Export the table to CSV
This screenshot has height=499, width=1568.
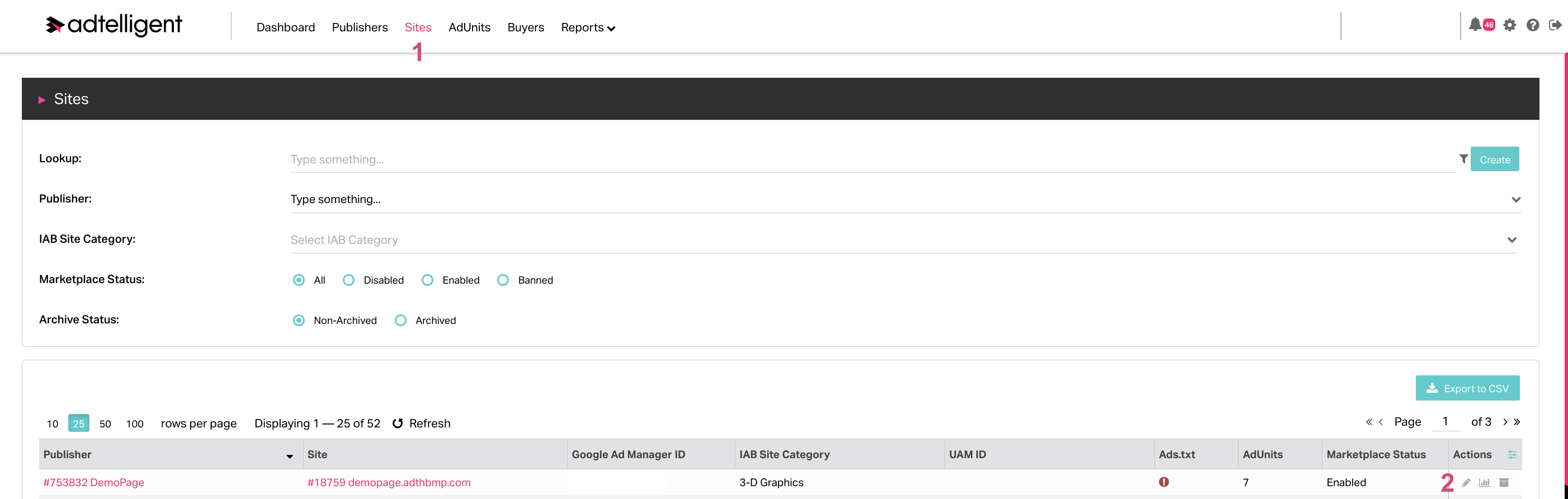1467,388
